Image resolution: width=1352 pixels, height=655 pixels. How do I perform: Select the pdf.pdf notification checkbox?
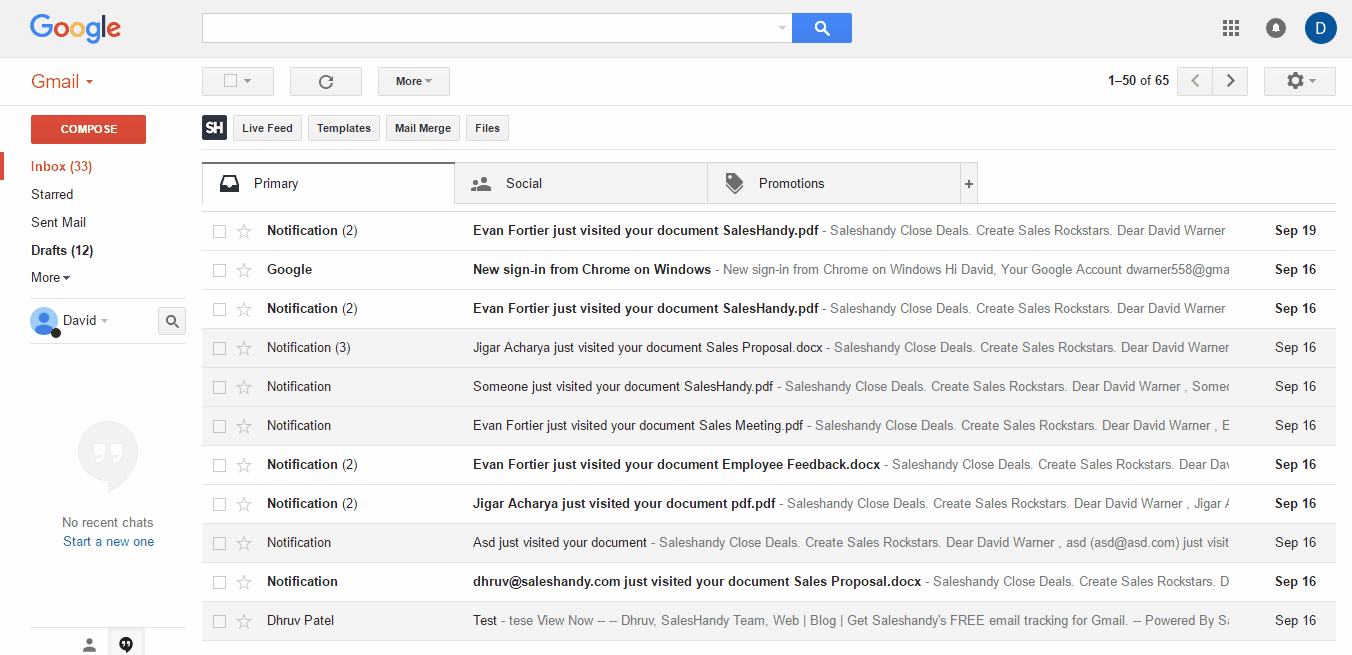[x=219, y=504]
